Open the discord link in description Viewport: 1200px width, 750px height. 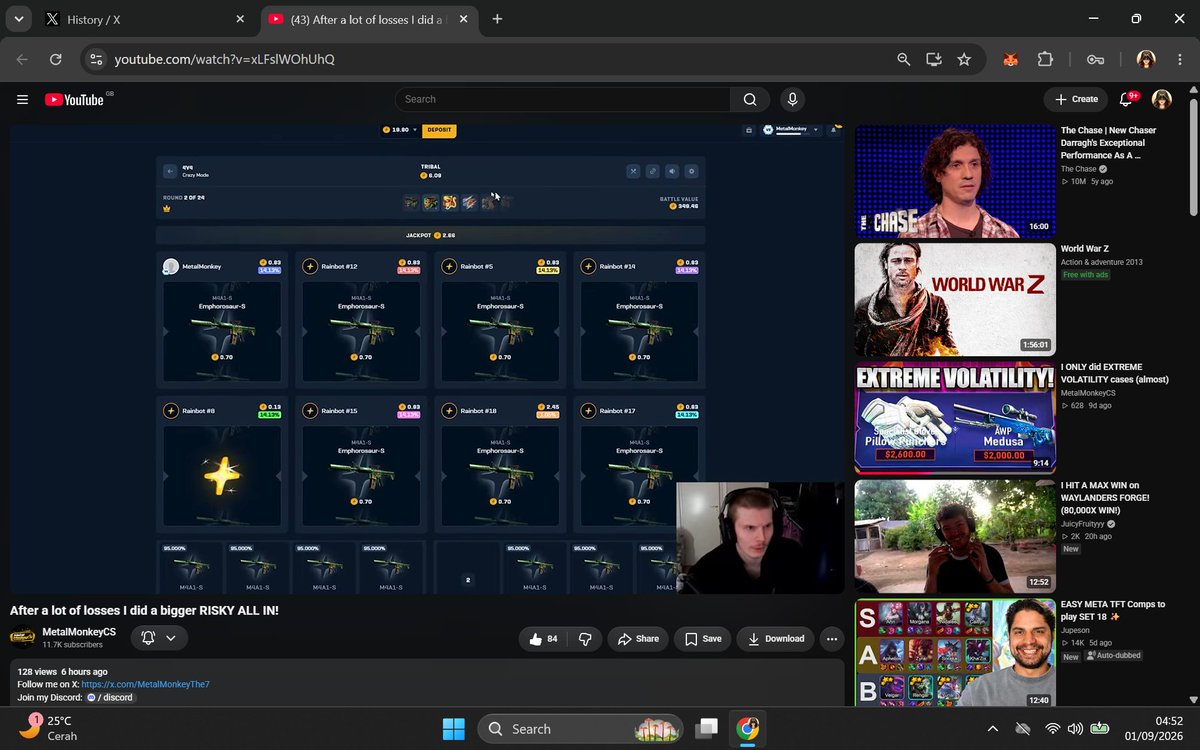(x=110, y=698)
